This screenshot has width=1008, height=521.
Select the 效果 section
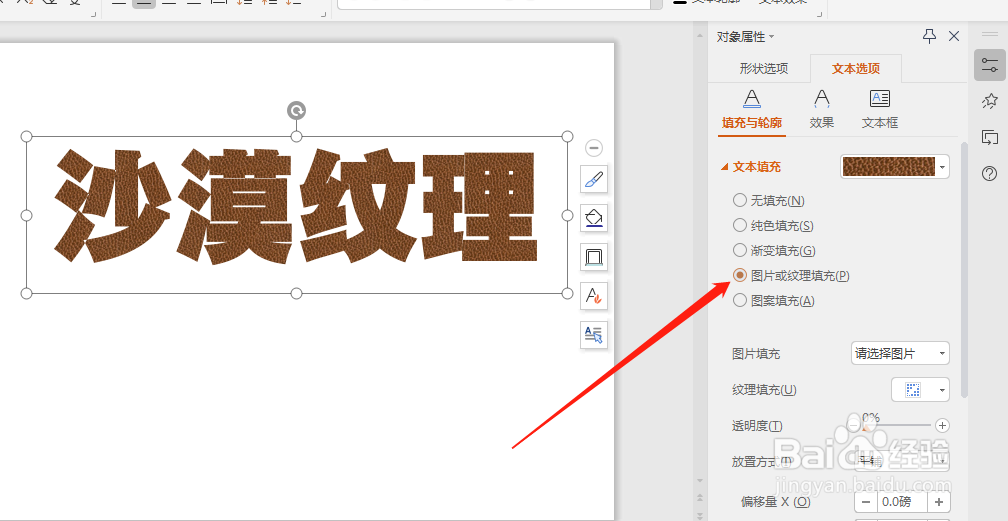click(822, 109)
